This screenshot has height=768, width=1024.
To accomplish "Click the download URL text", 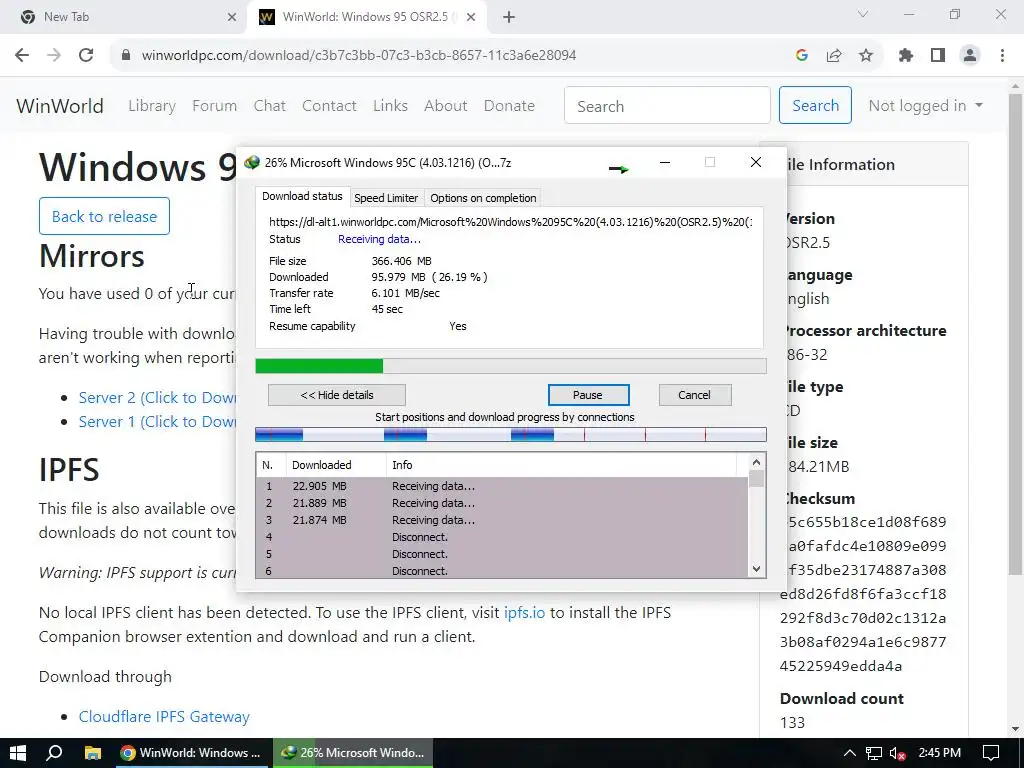I will pyautogui.click(x=510, y=222).
